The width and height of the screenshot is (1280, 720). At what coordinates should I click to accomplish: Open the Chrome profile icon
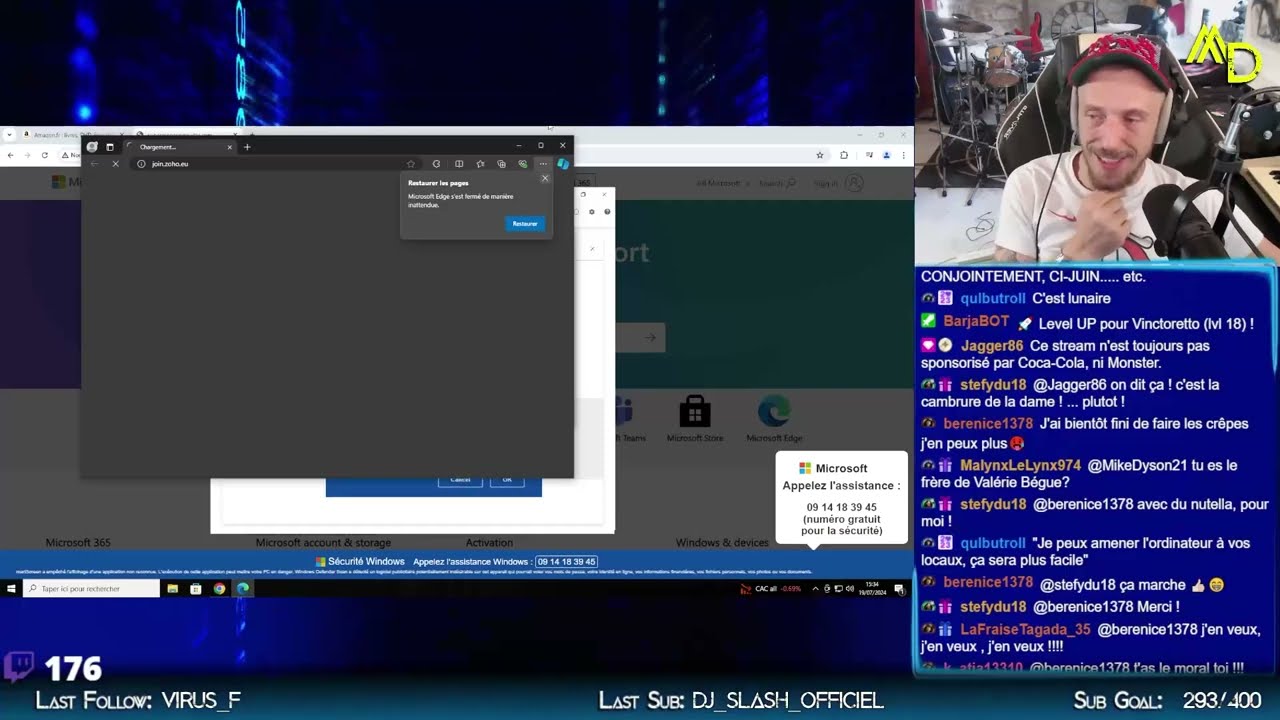[x=885, y=155]
